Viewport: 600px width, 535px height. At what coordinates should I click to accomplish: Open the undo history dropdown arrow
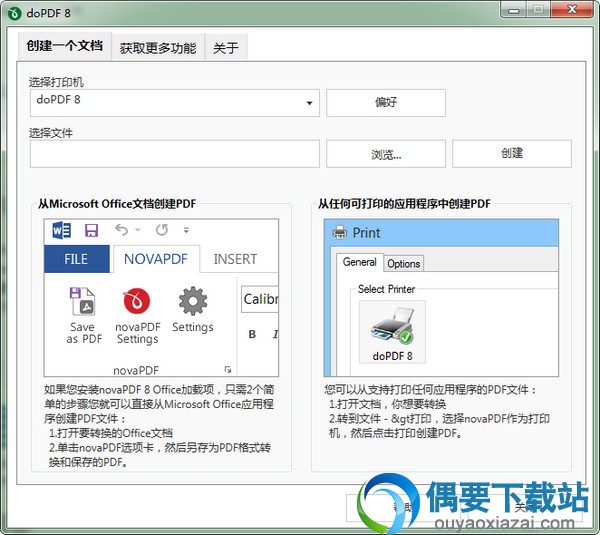(x=138, y=230)
